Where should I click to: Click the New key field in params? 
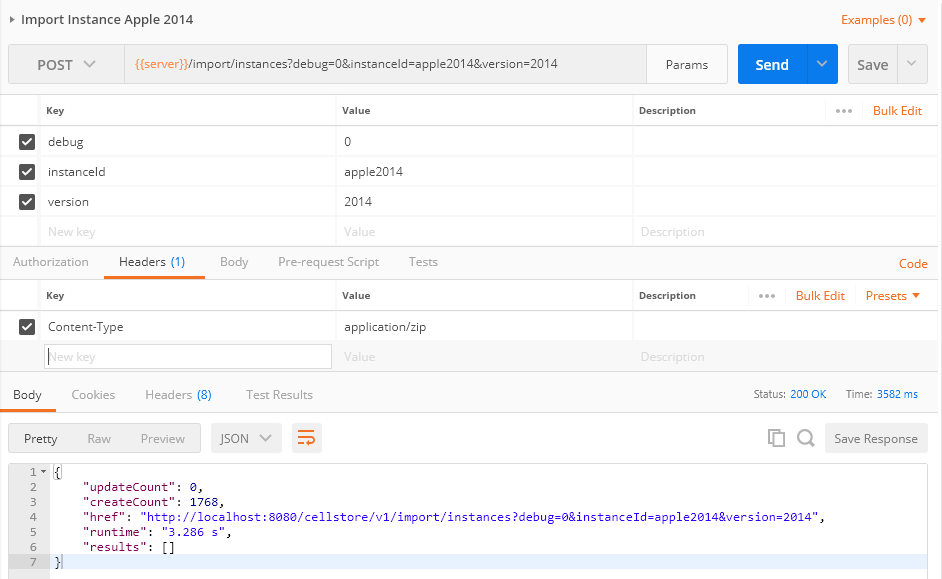[188, 232]
